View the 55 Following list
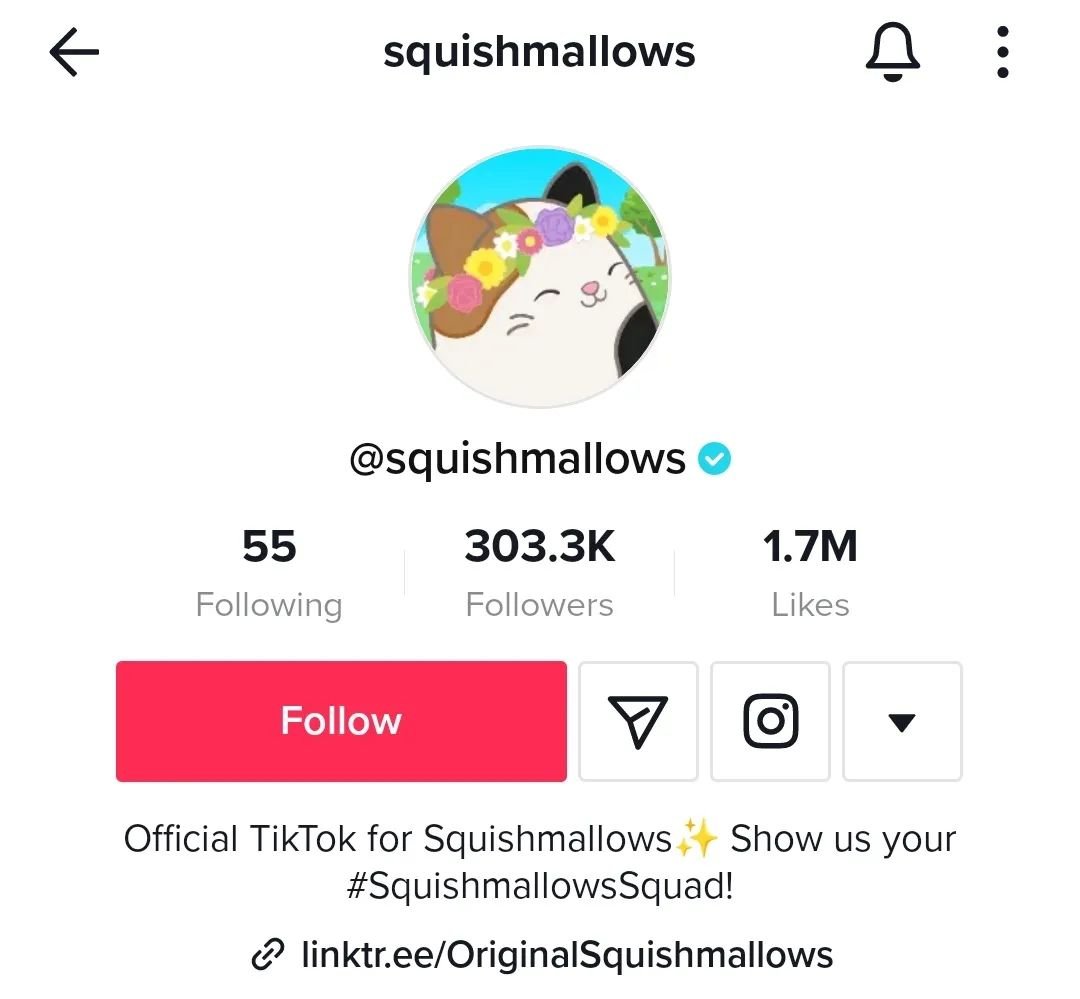Viewport: 1080px width, 999px height. point(269,573)
